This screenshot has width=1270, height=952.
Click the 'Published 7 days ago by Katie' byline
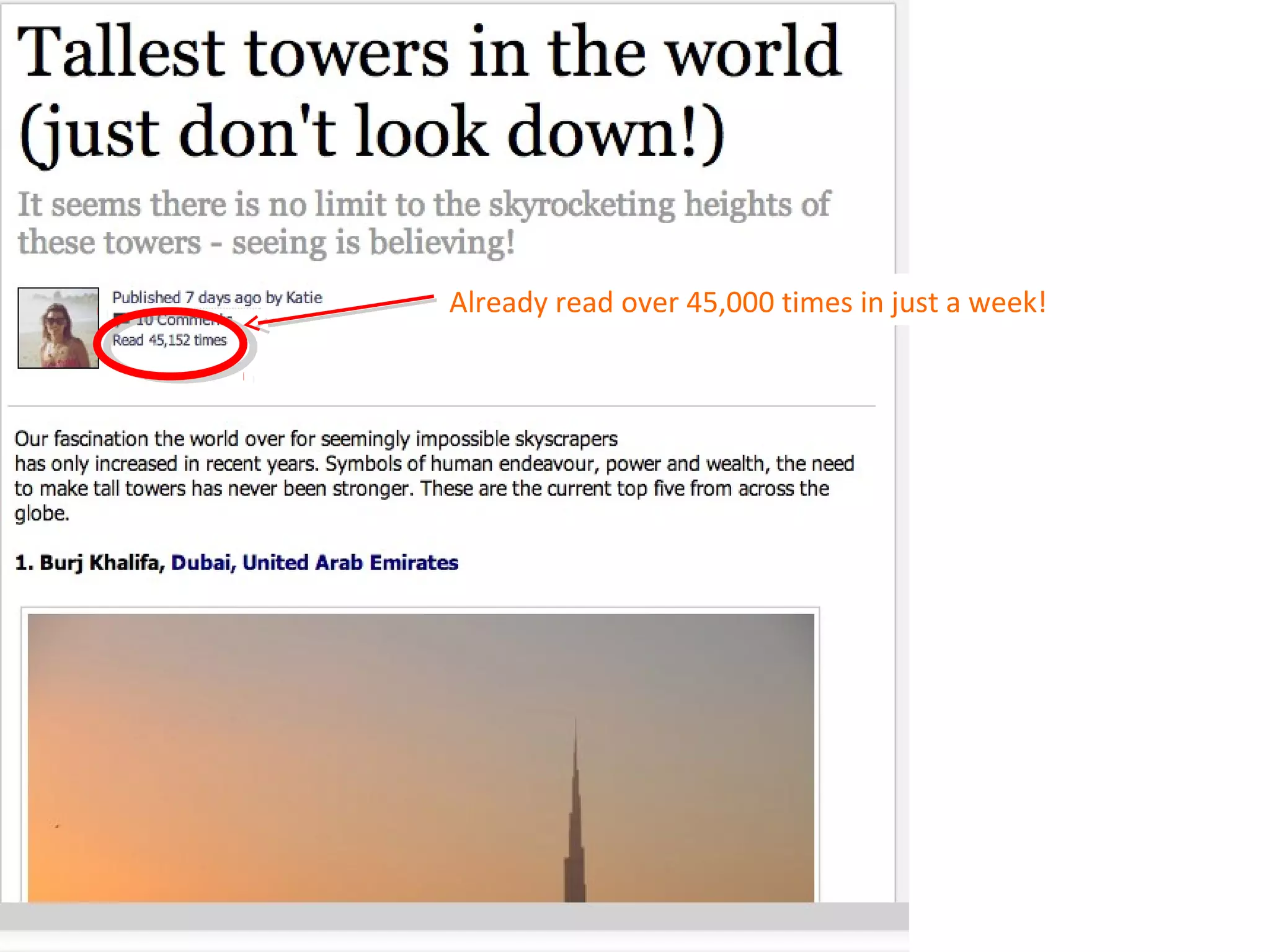pyautogui.click(x=217, y=297)
